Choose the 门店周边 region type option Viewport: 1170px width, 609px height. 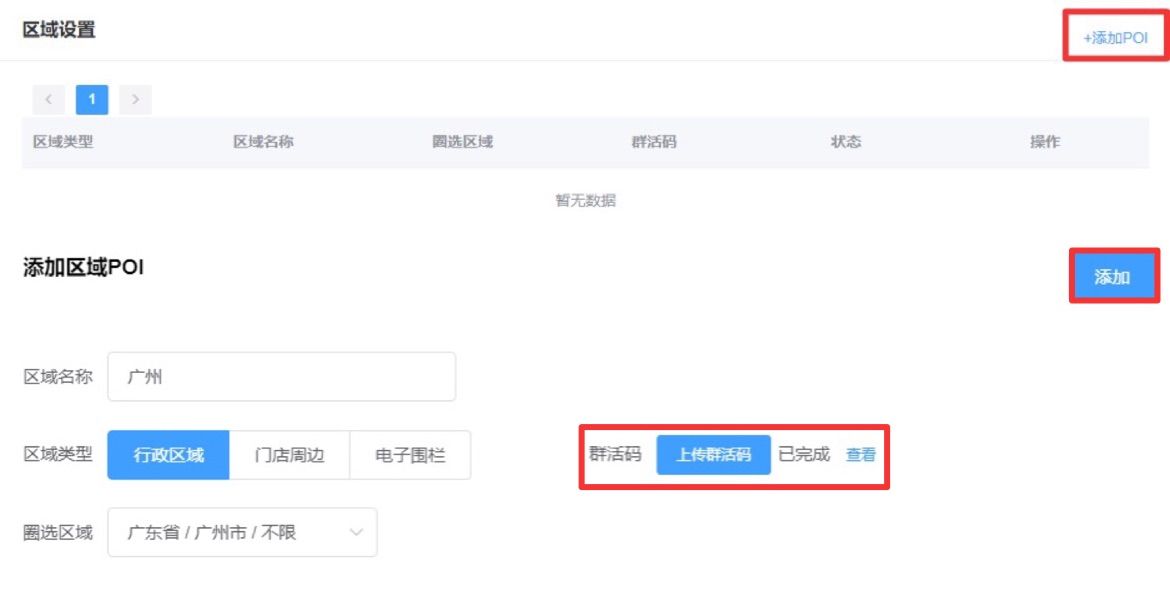click(290, 455)
